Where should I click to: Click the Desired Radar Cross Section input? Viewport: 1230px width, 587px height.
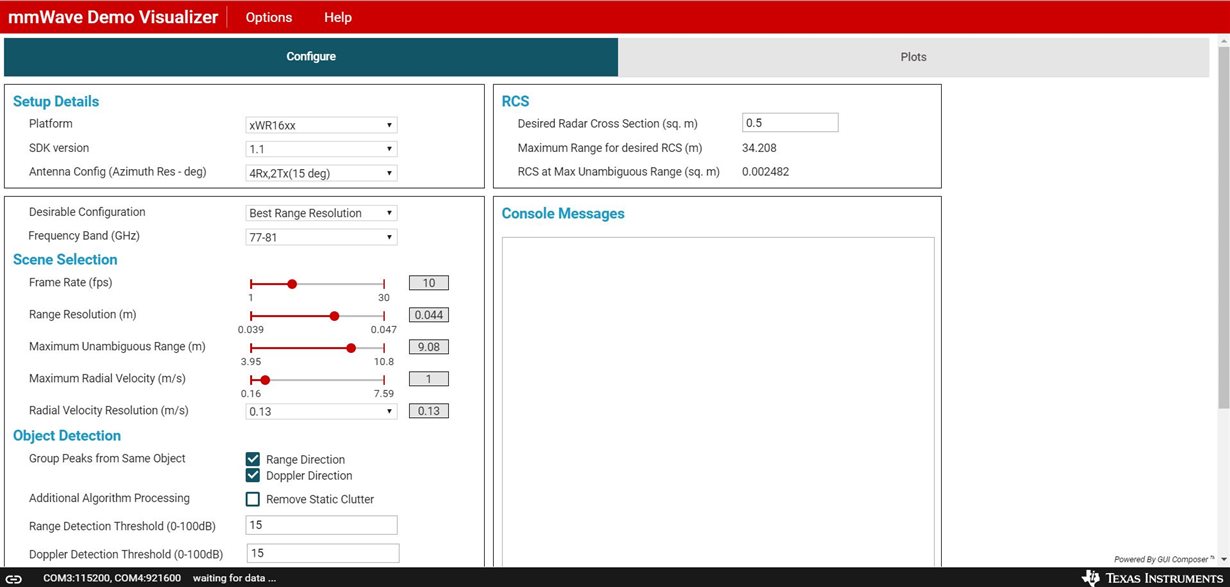click(790, 122)
